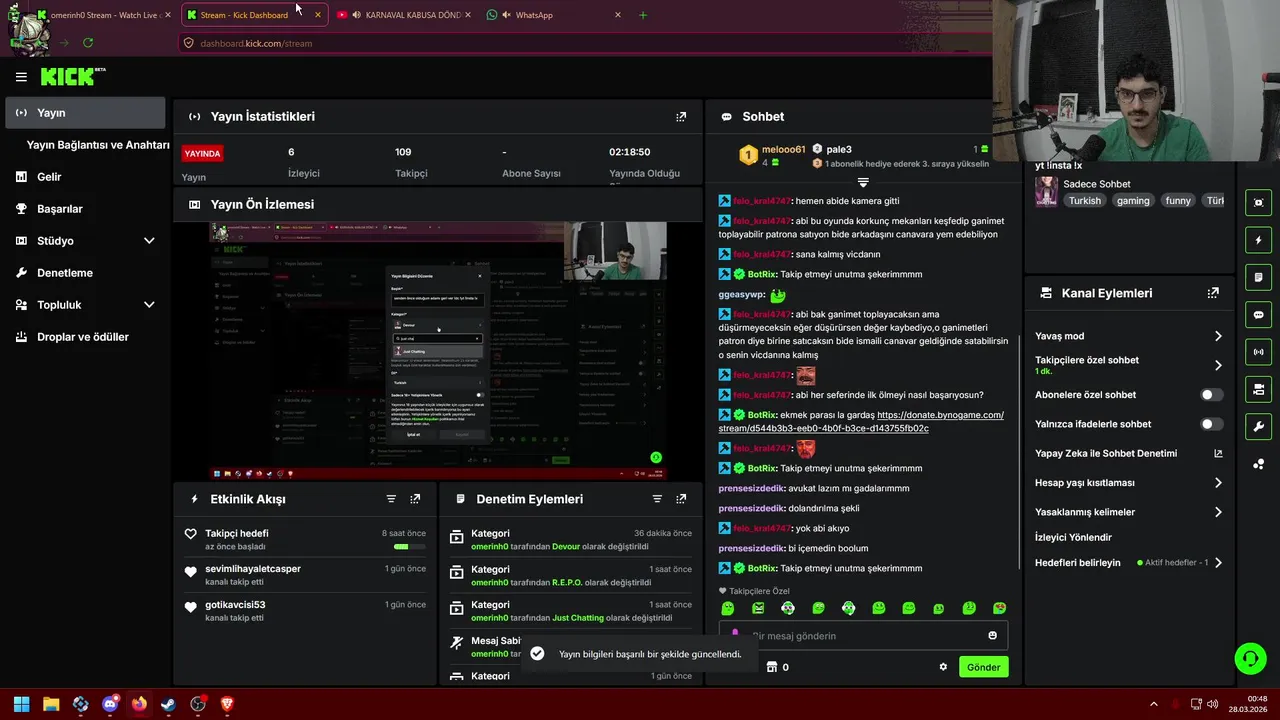Expand the chat leaderboard arrow under melooo61
The height and width of the screenshot is (720, 1280).
(863, 183)
